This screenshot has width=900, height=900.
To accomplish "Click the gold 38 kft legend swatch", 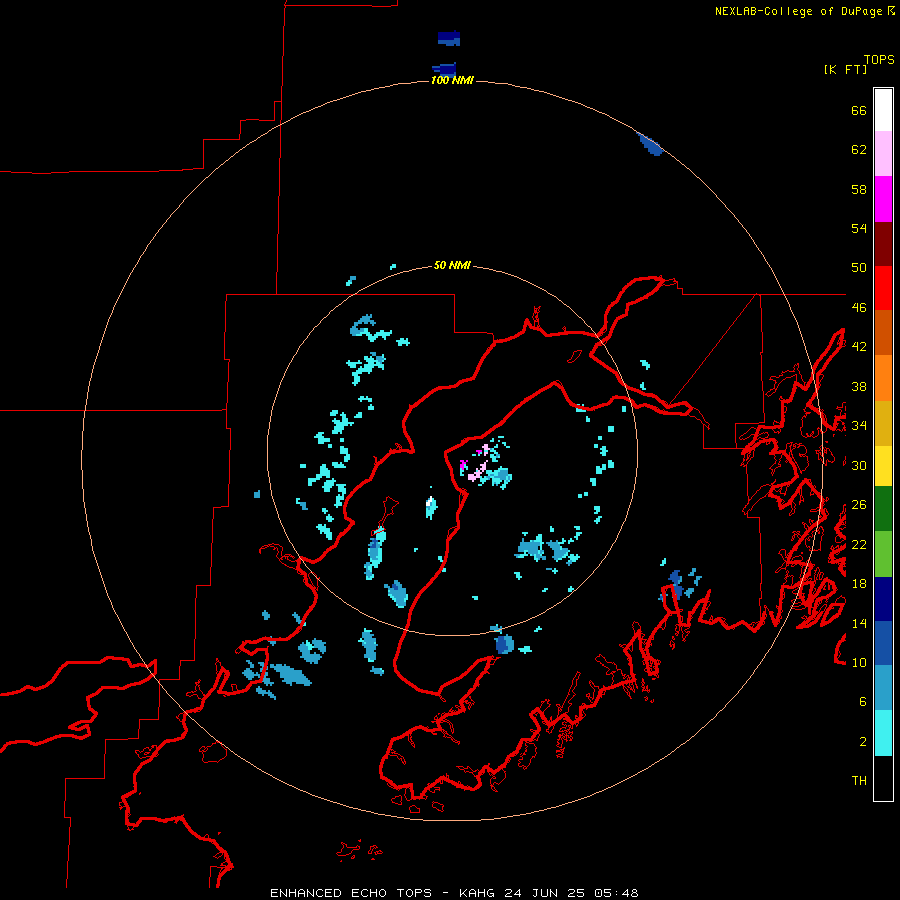I will (x=883, y=423).
